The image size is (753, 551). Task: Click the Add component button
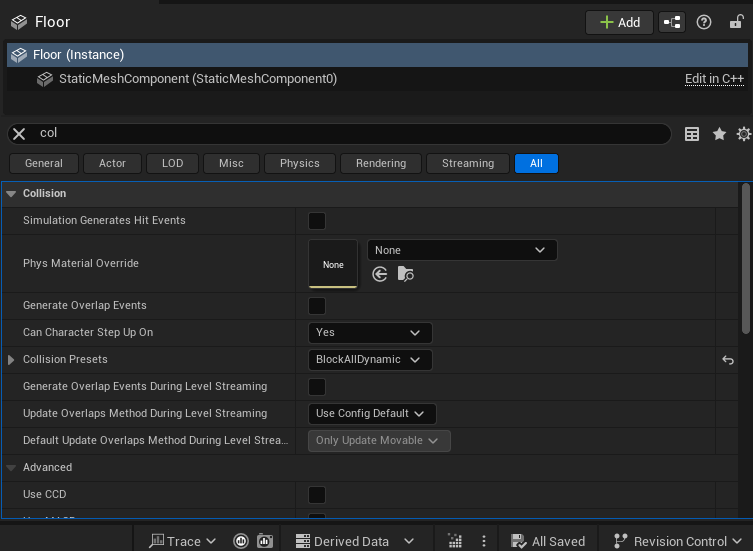point(619,22)
